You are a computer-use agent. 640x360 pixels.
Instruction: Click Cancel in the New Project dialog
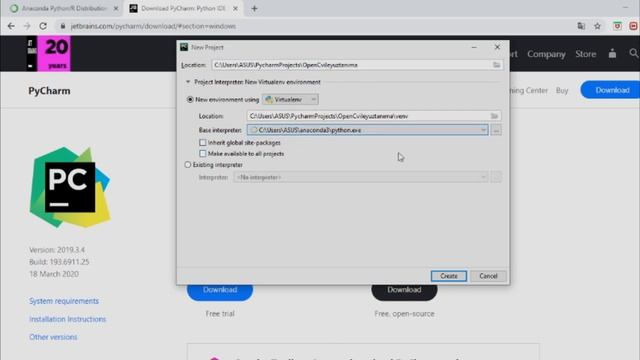tap(488, 276)
